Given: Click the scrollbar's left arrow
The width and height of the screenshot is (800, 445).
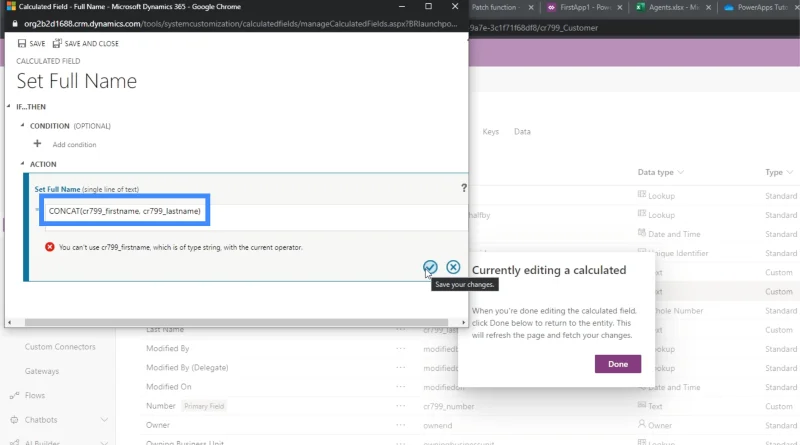Looking at the screenshot, I should point(9,323).
